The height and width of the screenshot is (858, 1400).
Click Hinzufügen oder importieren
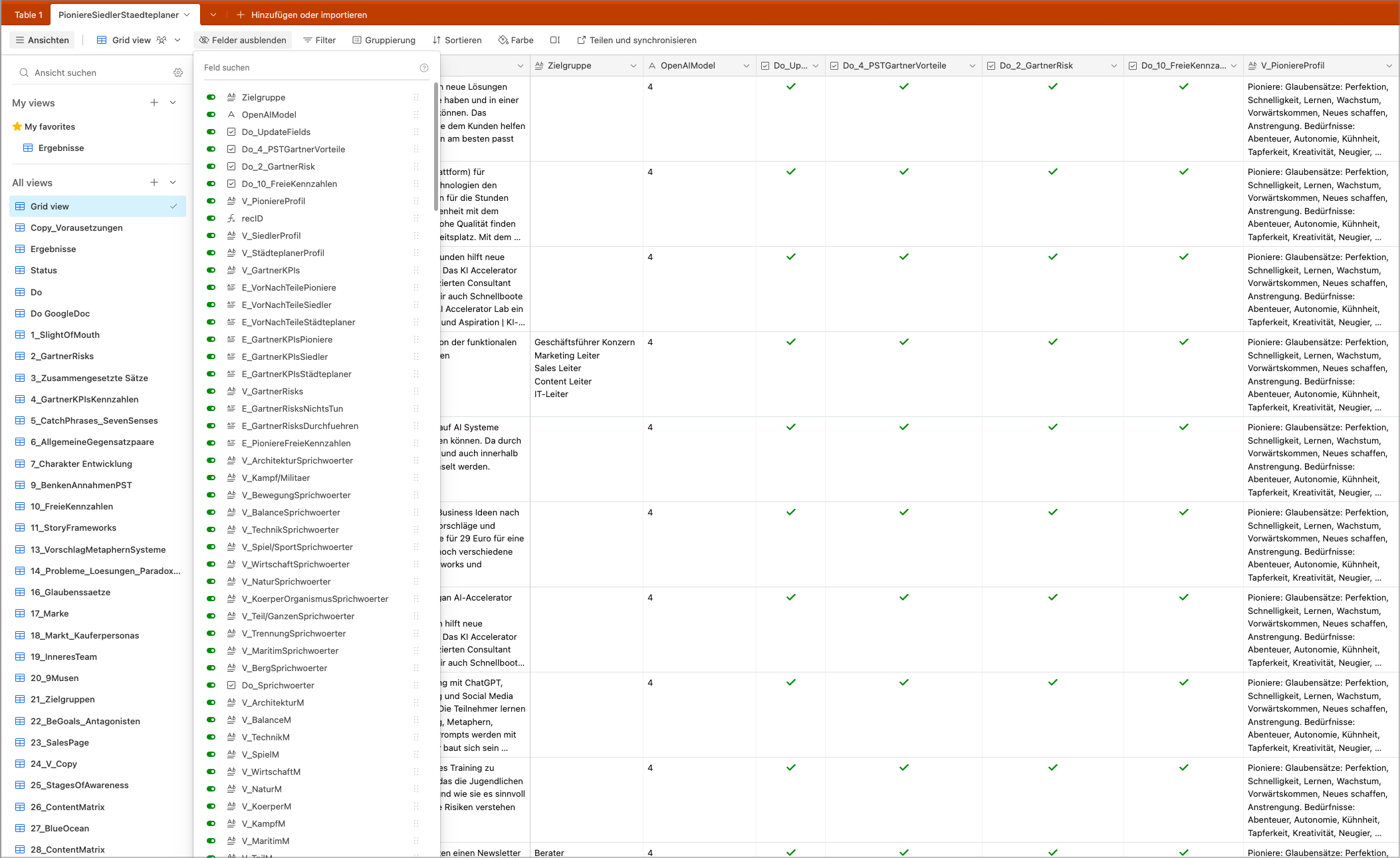(x=302, y=15)
